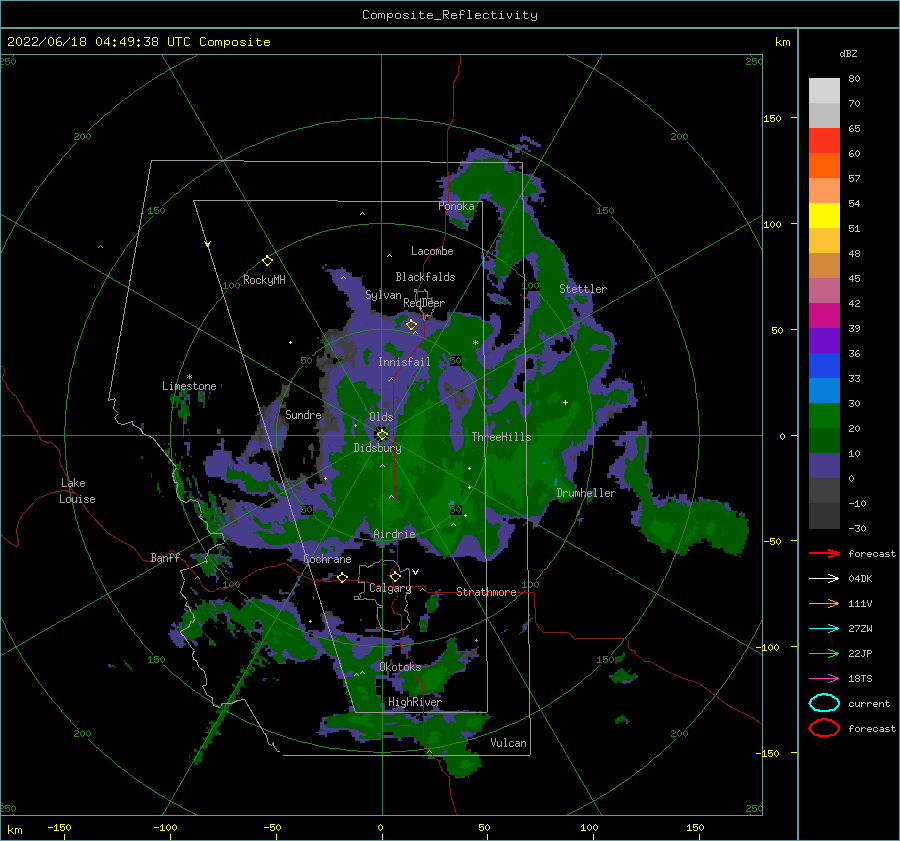
Task: Pick the bright green 20-30 dBZ swatch
Action: pos(824,416)
